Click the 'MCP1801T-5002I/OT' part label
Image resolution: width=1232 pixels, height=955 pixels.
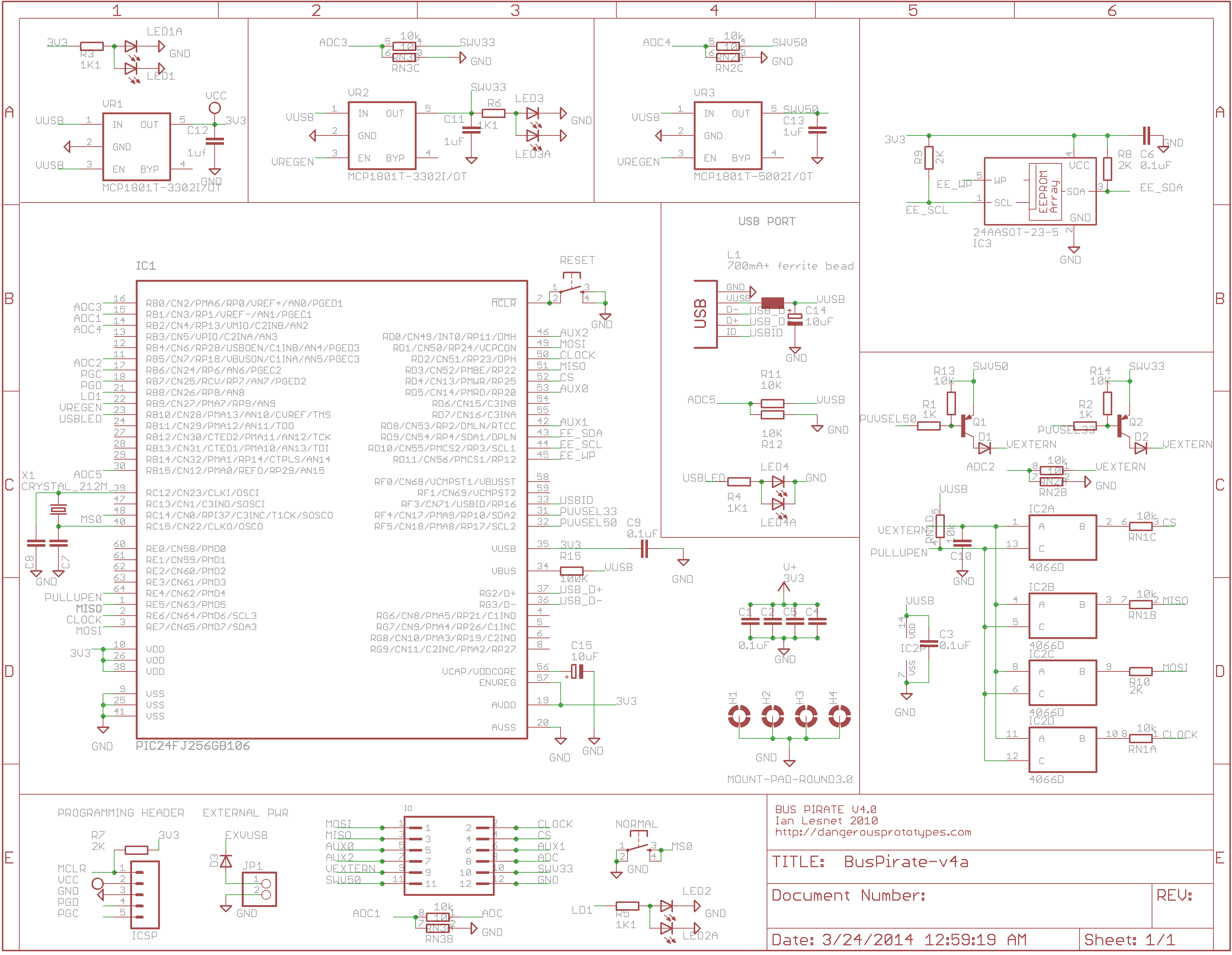click(753, 176)
